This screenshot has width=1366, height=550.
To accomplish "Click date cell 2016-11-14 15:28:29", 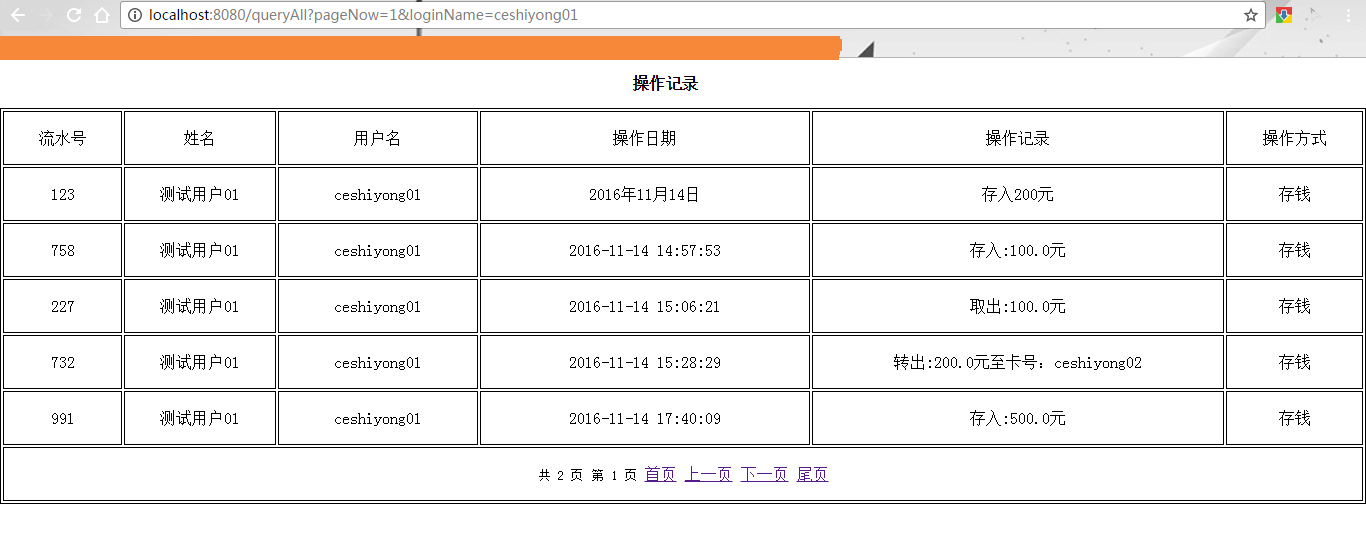I will click(x=645, y=362).
